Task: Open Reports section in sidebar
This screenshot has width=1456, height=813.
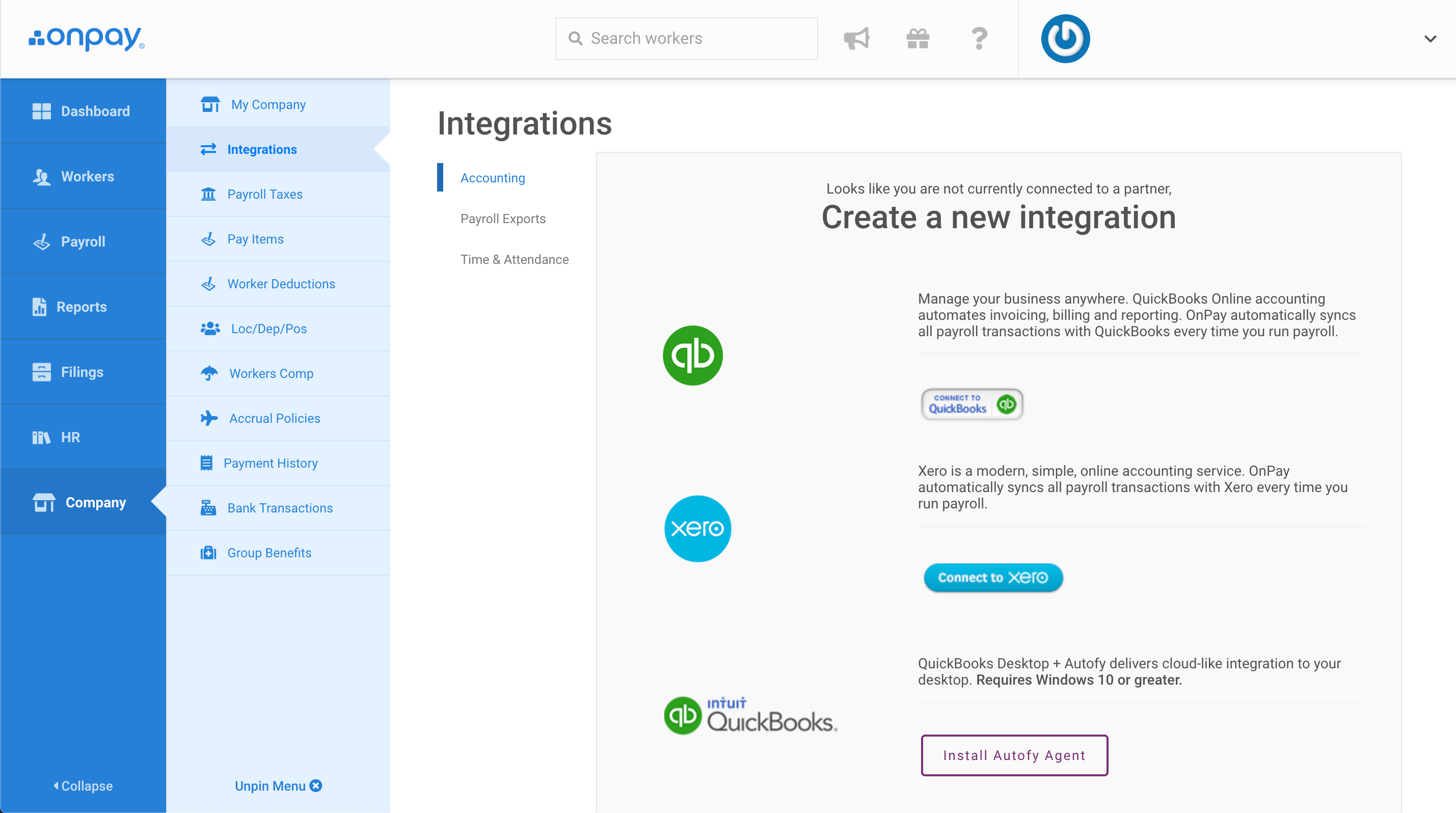Action: (x=83, y=307)
